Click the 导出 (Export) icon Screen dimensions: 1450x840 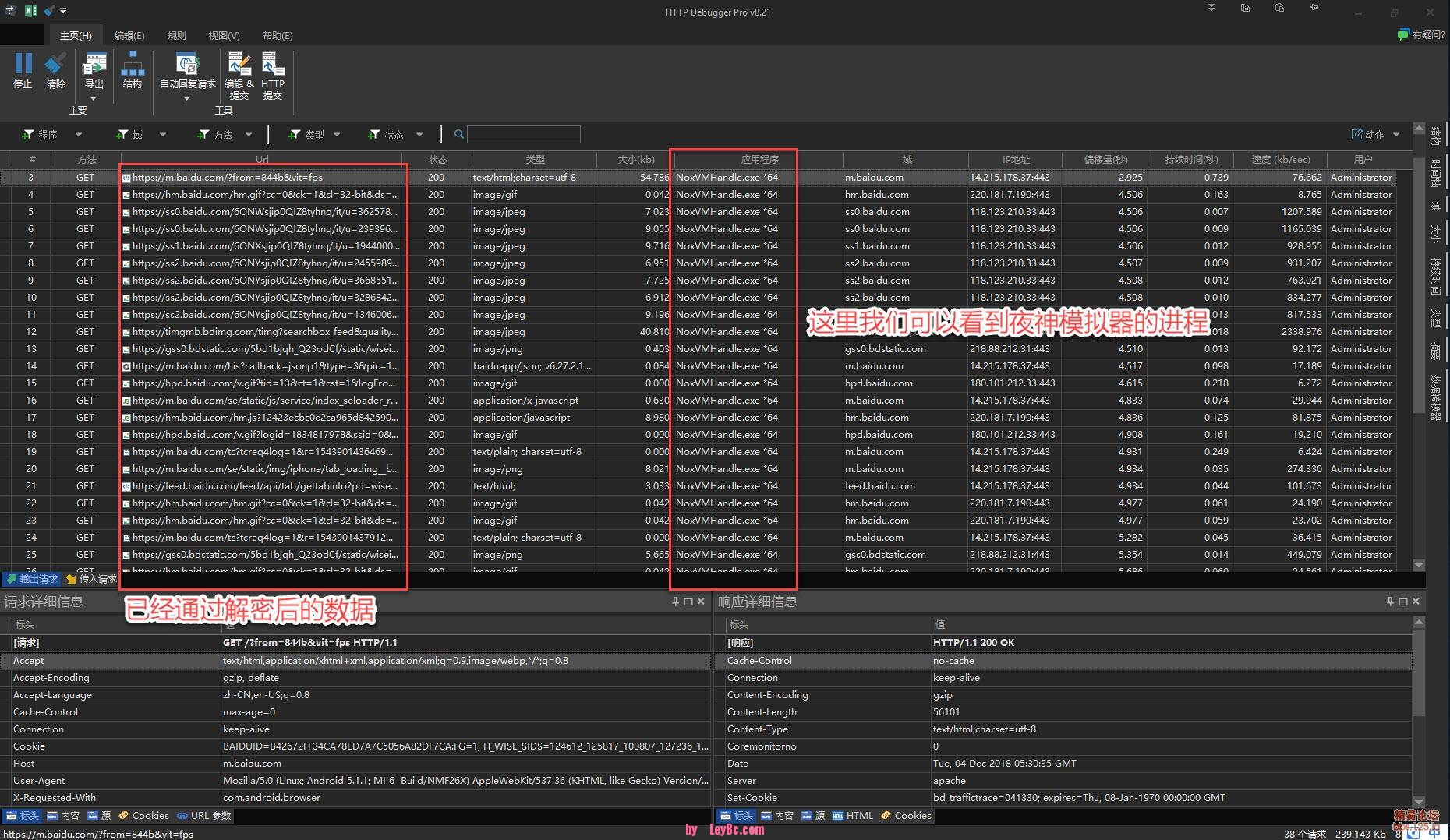pyautogui.click(x=94, y=63)
